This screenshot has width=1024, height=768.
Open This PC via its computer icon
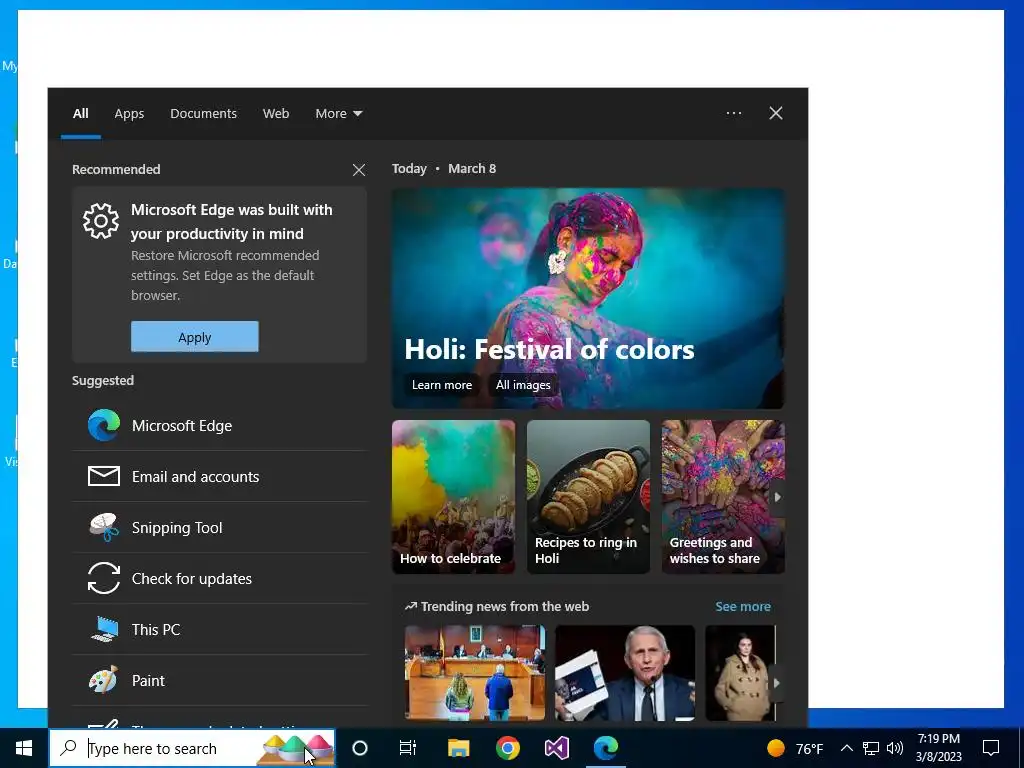point(104,629)
